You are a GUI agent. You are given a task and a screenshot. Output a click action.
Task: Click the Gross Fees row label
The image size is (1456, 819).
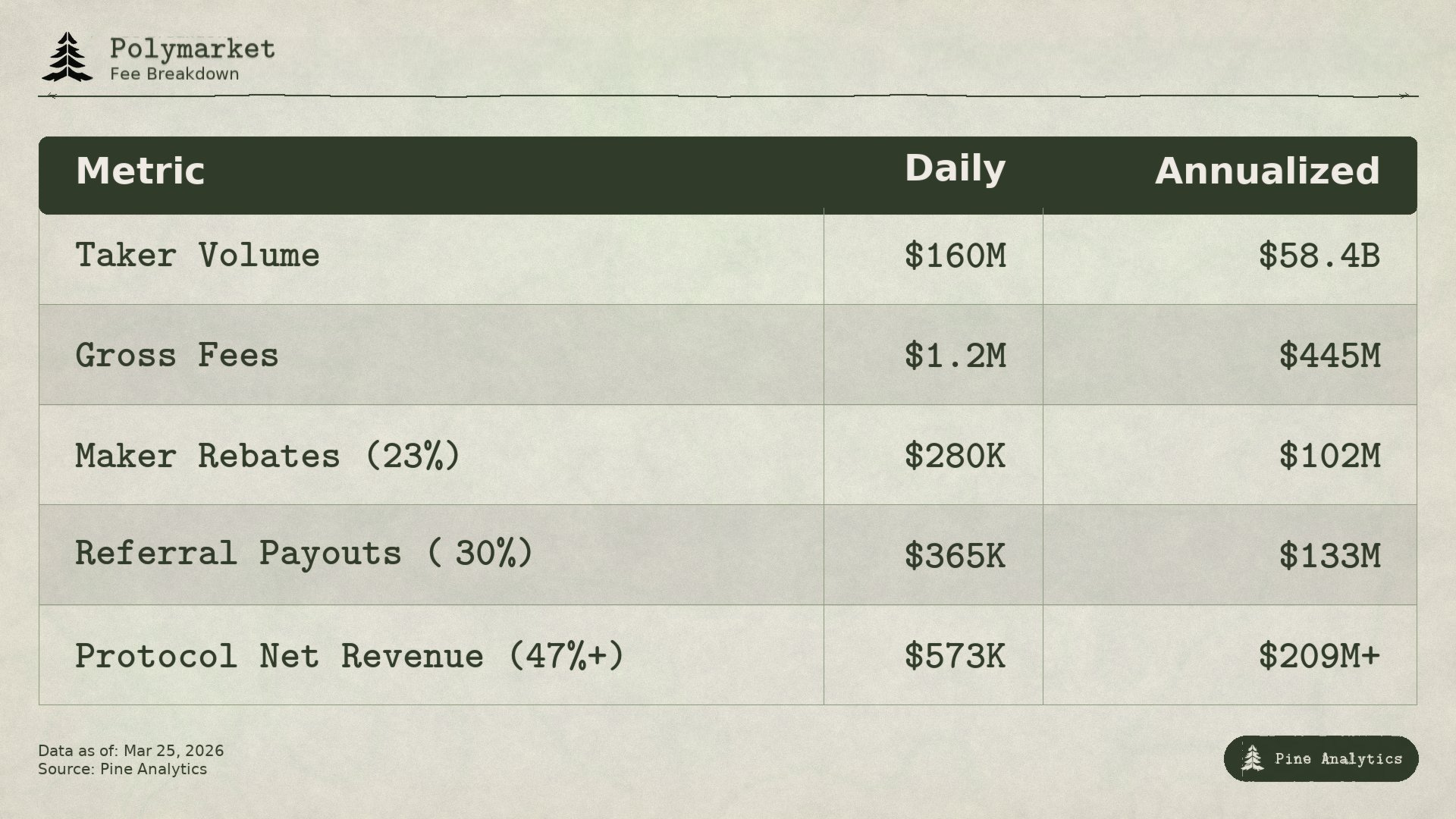177,356
